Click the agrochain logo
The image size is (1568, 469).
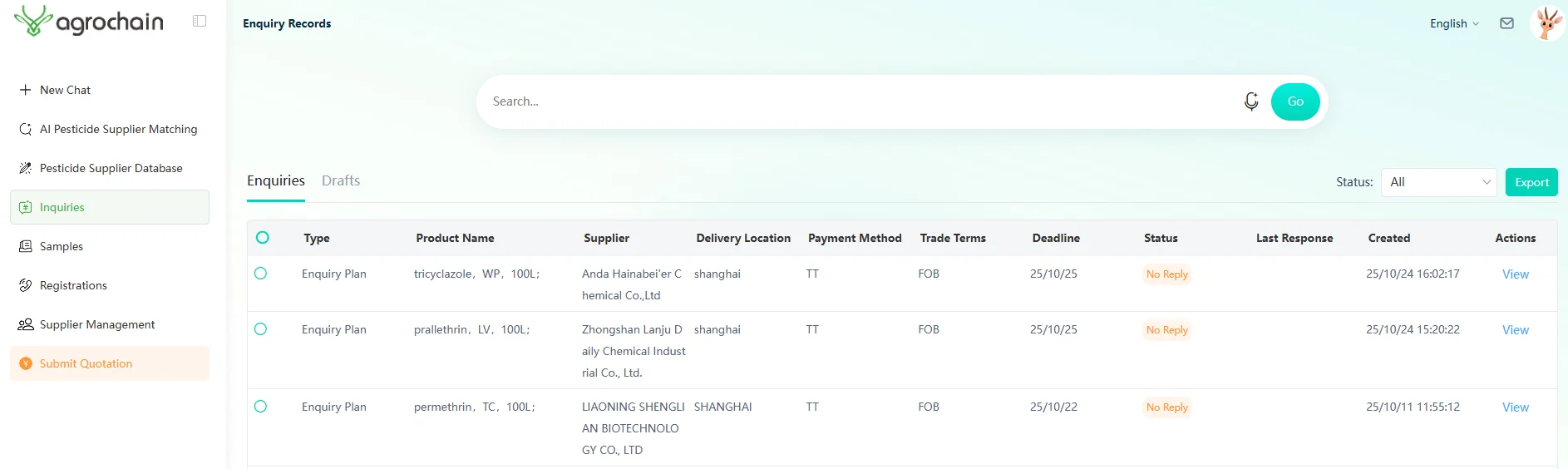[x=89, y=22]
